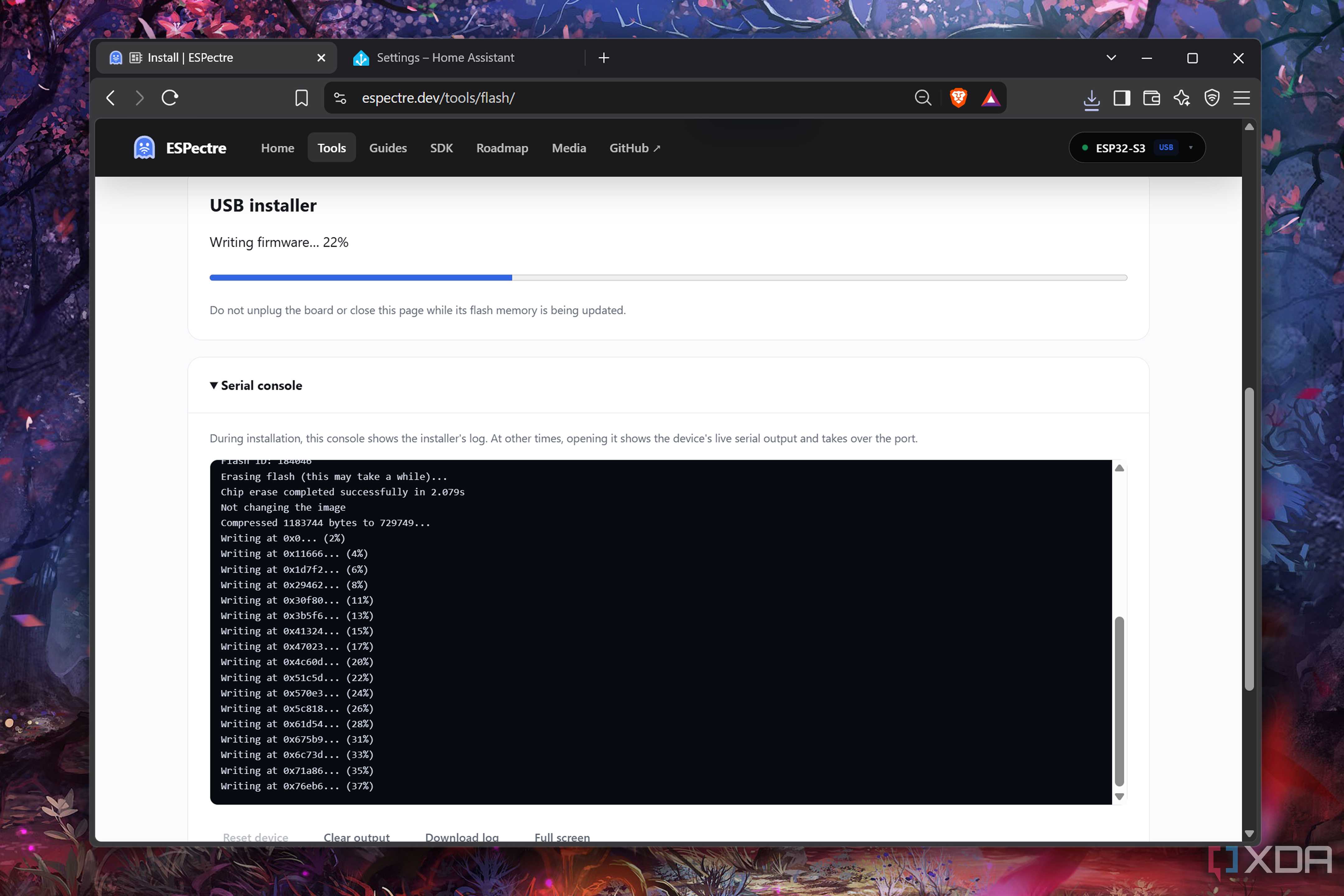Viewport: 1344px width, 896px height.
Task: Click log line 'Chip erase completed successfully in 2.079s'
Action: point(342,492)
